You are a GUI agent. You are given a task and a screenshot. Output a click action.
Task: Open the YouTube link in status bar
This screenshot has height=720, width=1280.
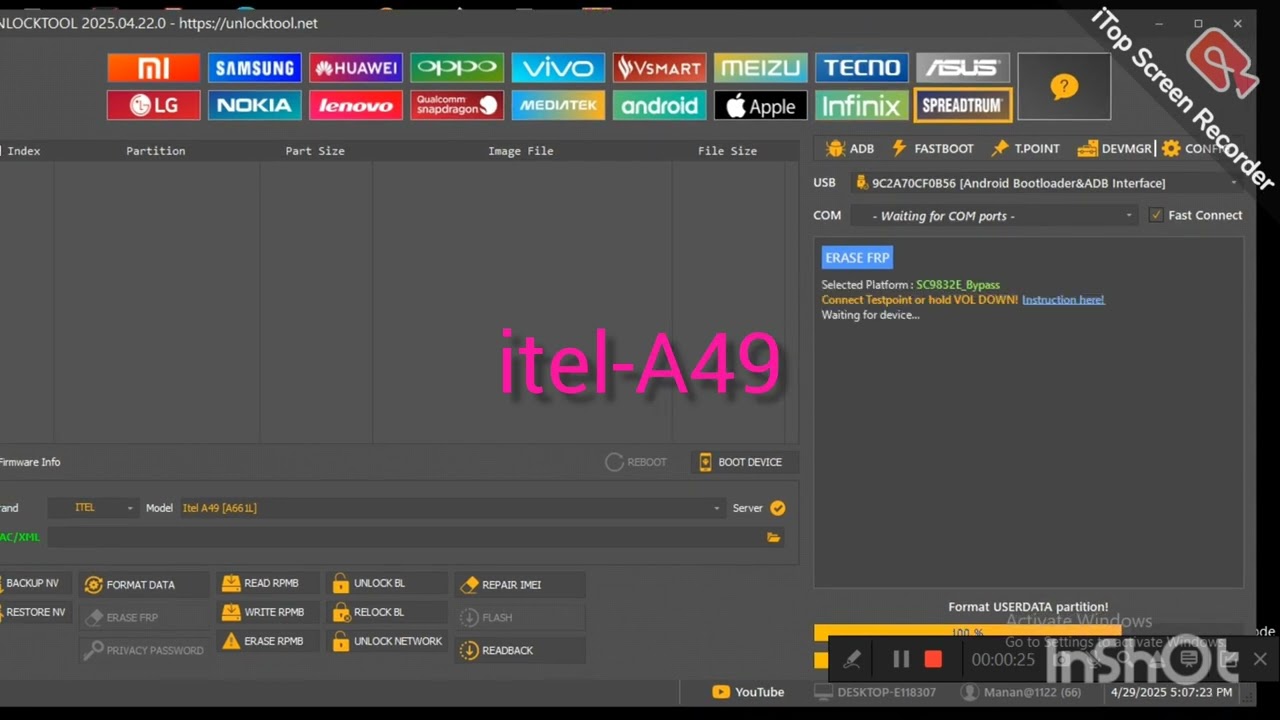pos(748,692)
